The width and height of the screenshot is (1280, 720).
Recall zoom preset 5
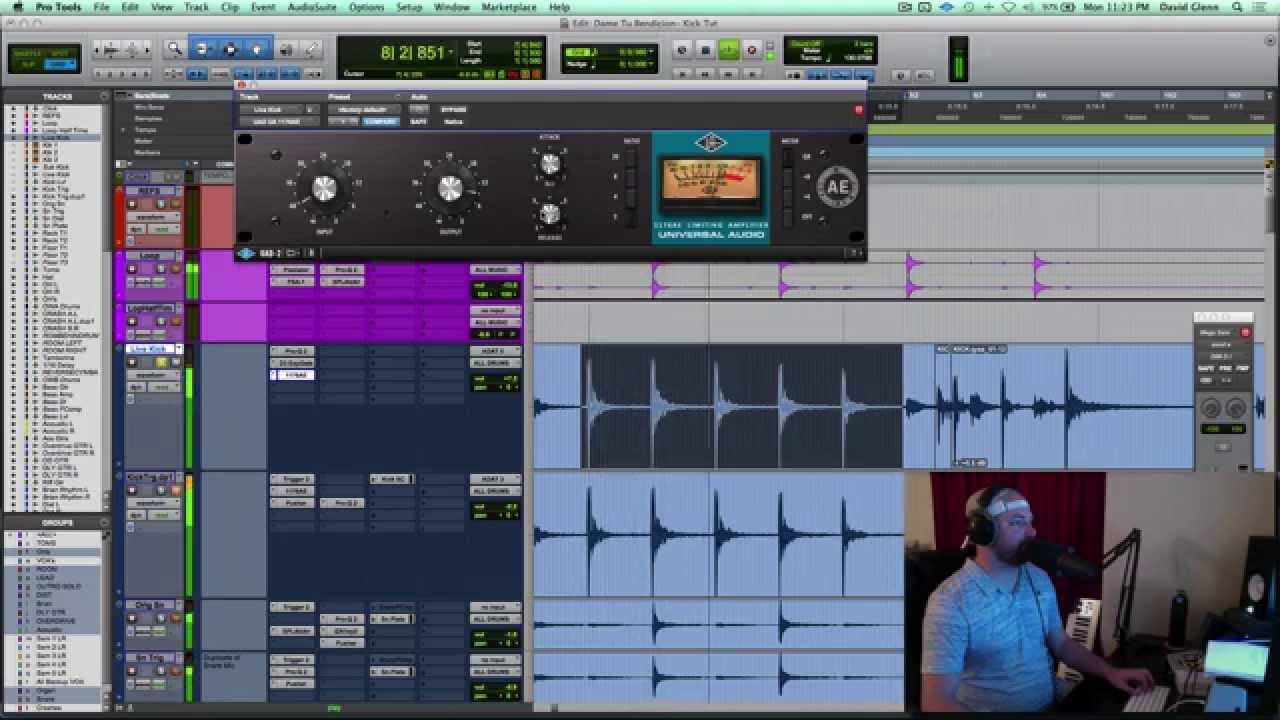(146, 75)
